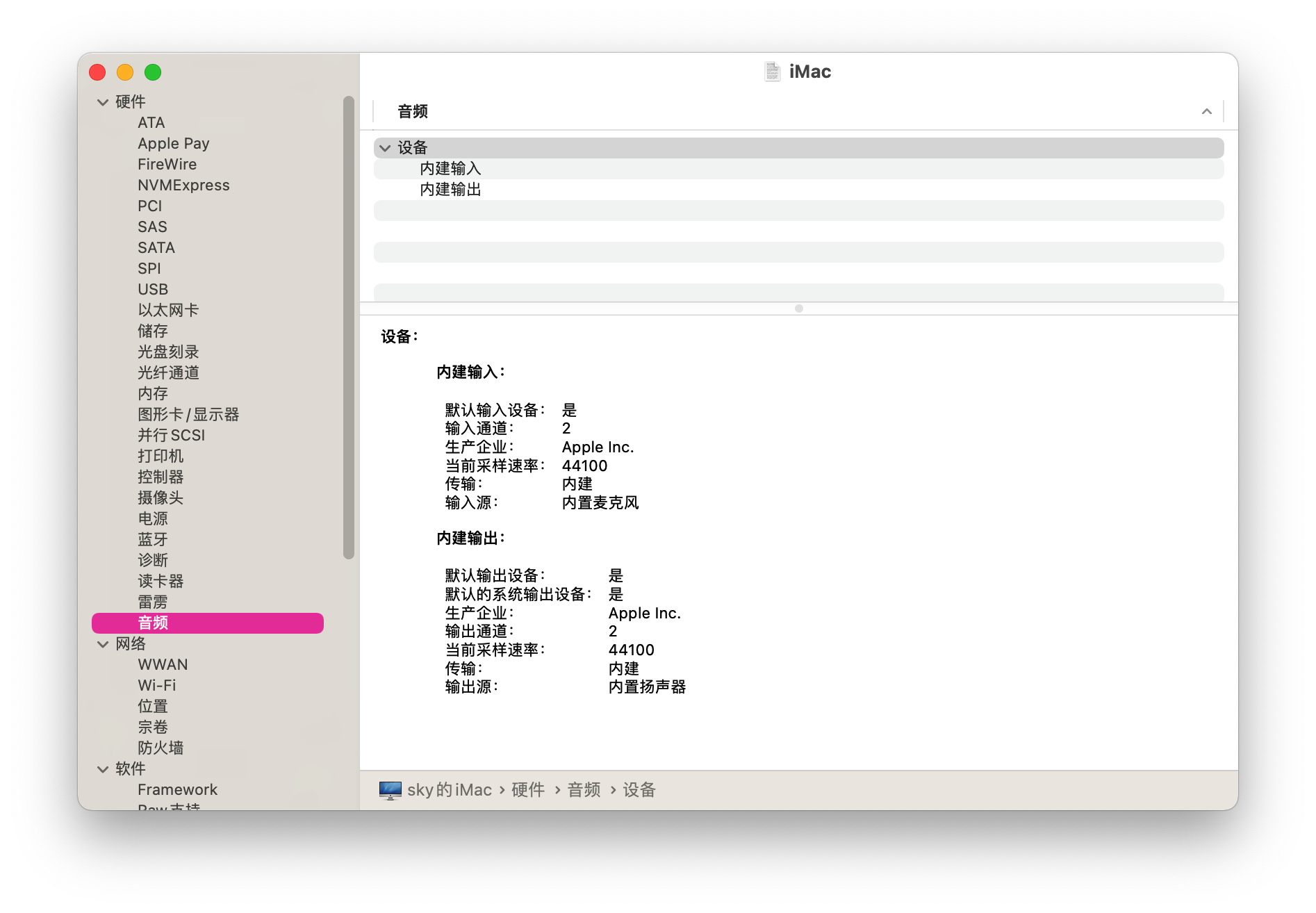Screen dimensions: 1316x913
Task: Open 图形卡/显示器 sidebar item
Action: point(188,415)
